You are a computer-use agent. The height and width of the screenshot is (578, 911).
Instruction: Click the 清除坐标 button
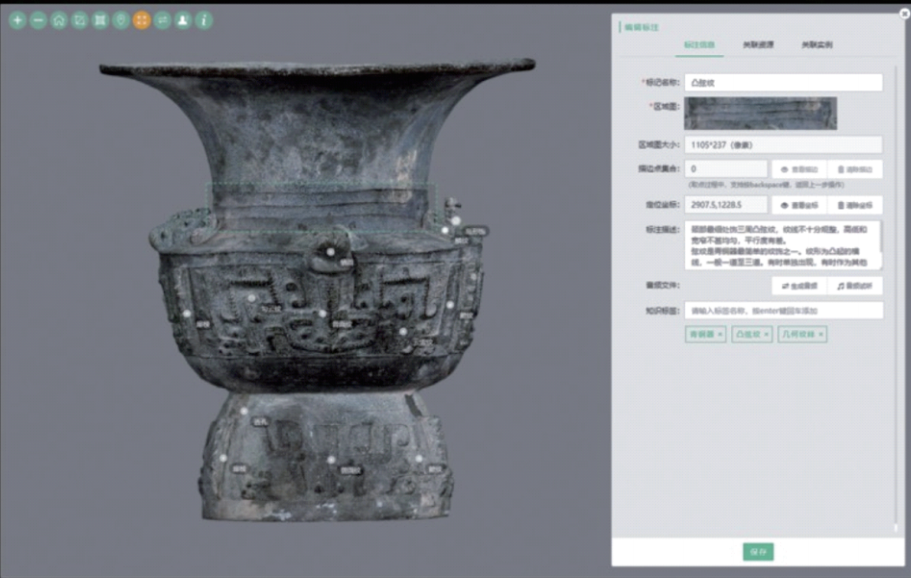(x=854, y=205)
